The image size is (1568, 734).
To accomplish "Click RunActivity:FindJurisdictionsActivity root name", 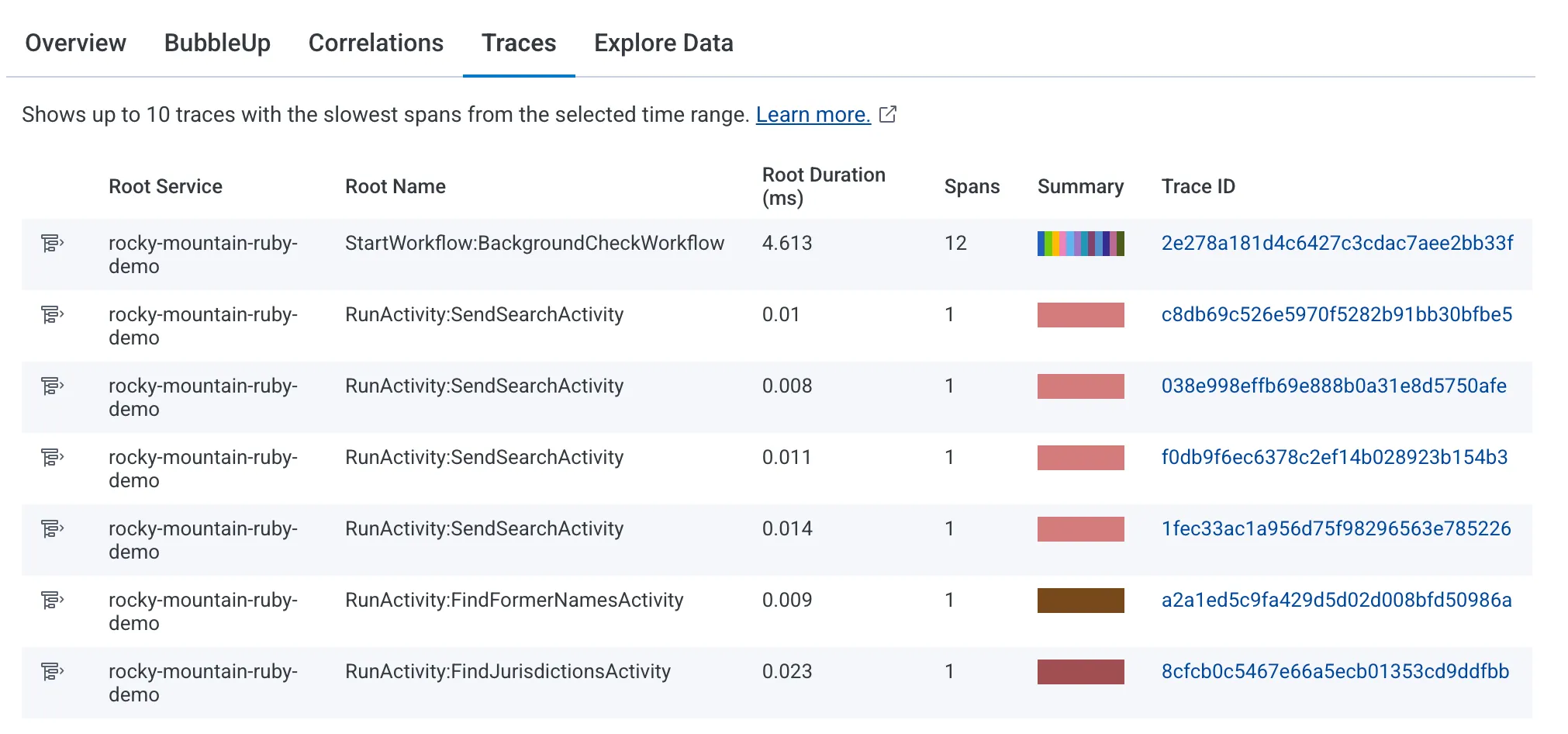I will tap(508, 671).
